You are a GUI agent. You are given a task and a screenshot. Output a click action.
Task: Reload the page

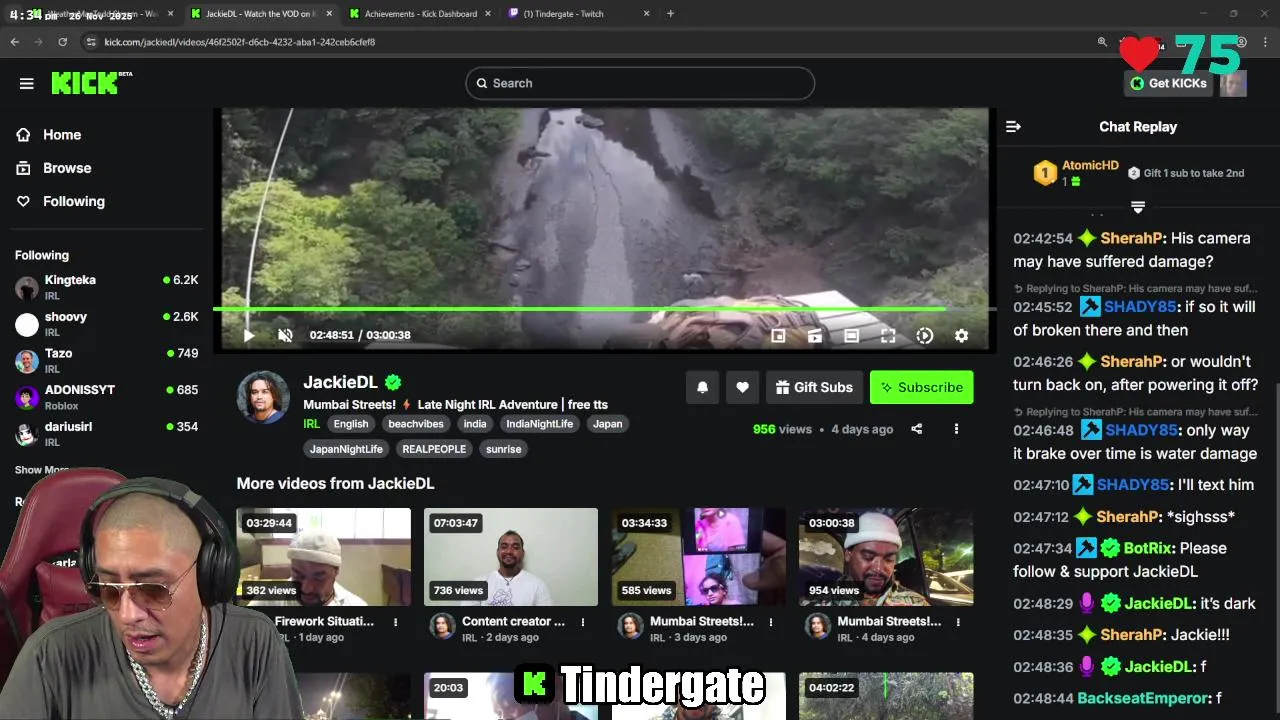tap(62, 42)
